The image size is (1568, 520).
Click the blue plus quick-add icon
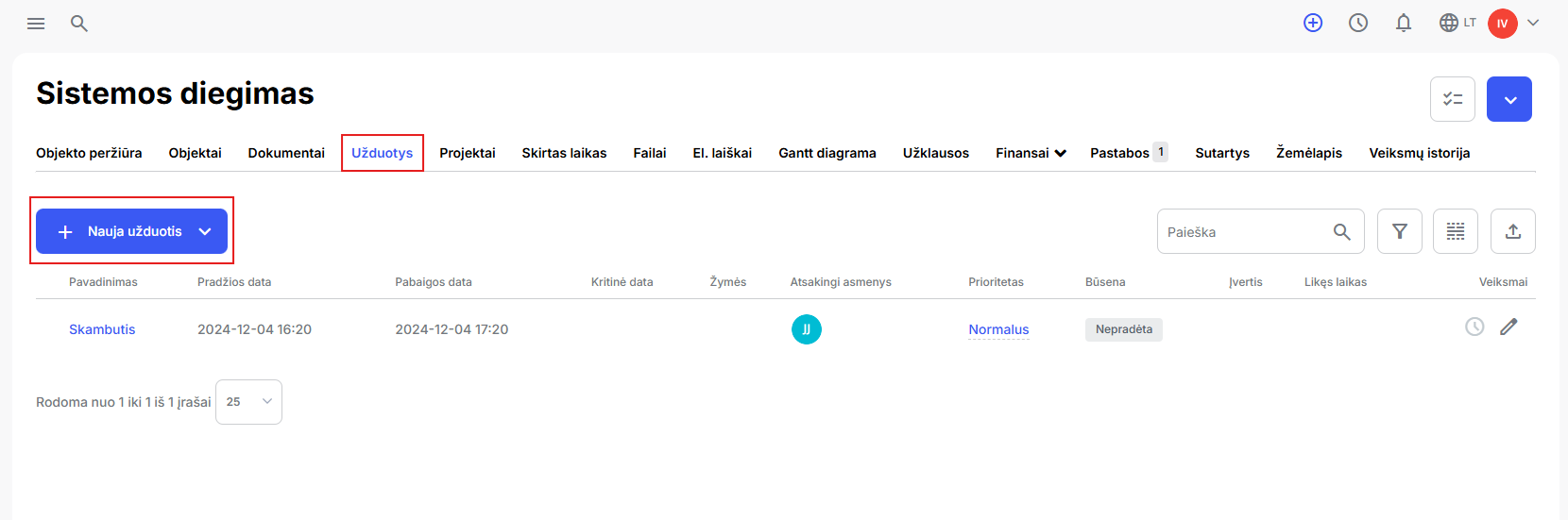(x=1313, y=23)
